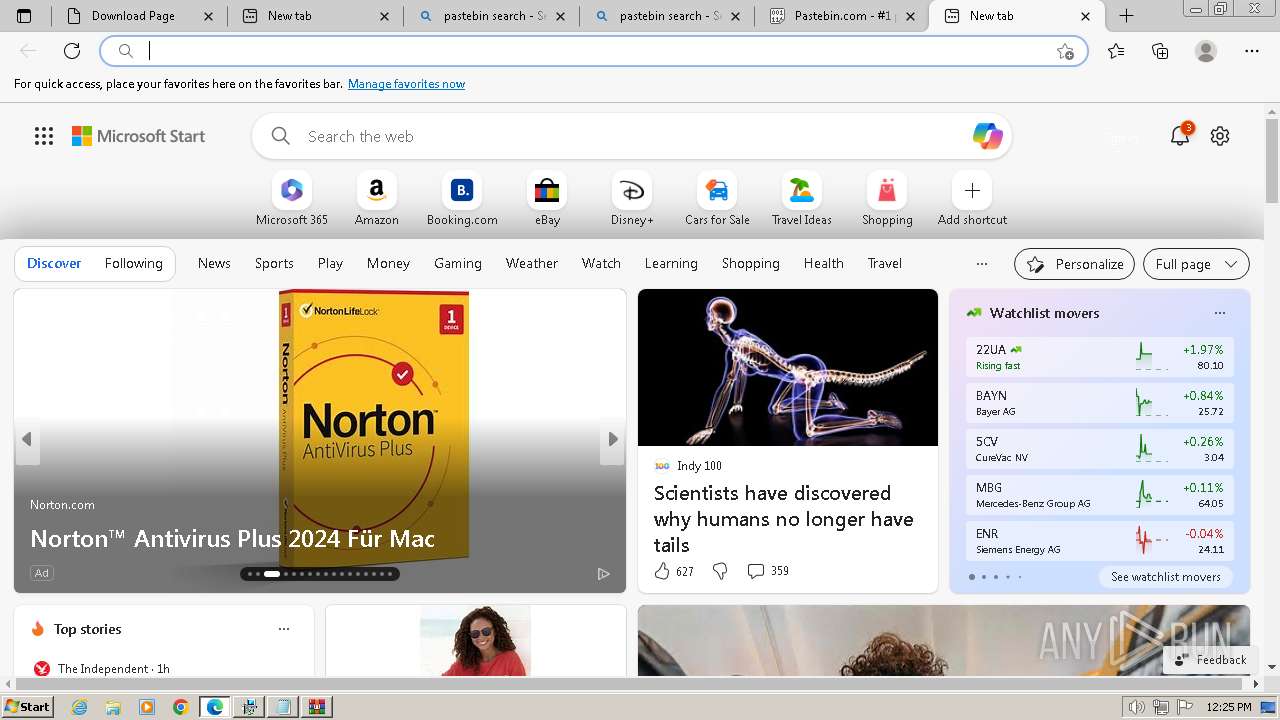Expand the Full page layout dropdown
The image size is (1280, 720).
coord(1196,264)
